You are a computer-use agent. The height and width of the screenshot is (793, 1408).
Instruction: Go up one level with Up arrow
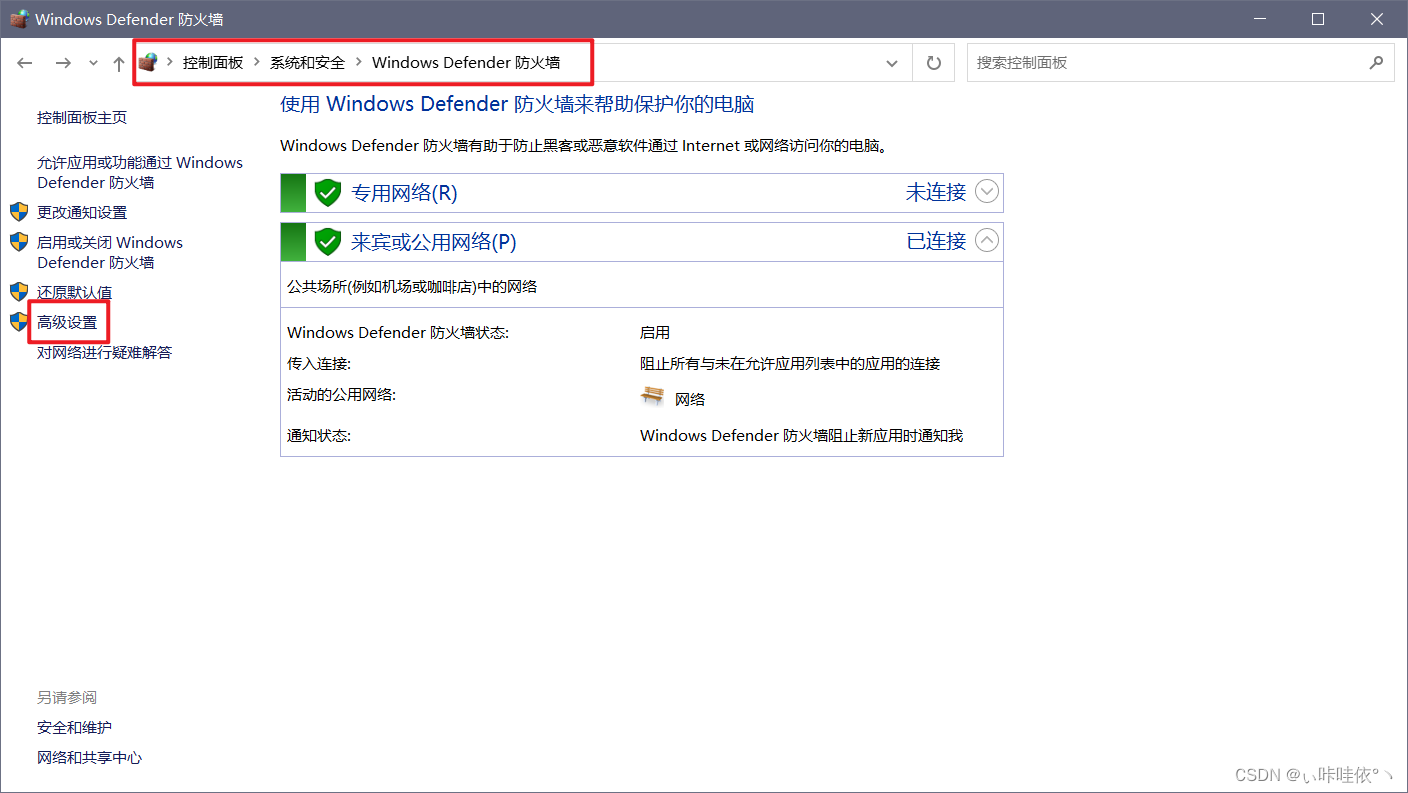click(x=119, y=63)
